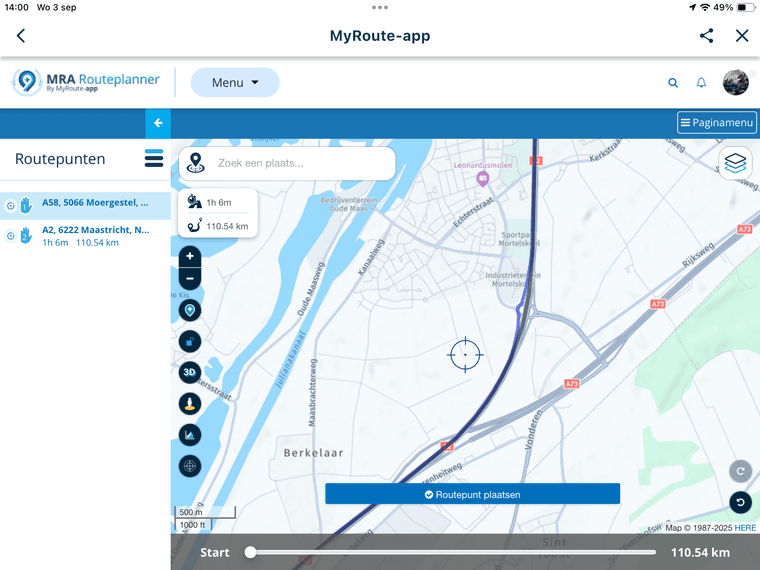
Task: Click the dark undo arrow button
Action: pos(740,502)
